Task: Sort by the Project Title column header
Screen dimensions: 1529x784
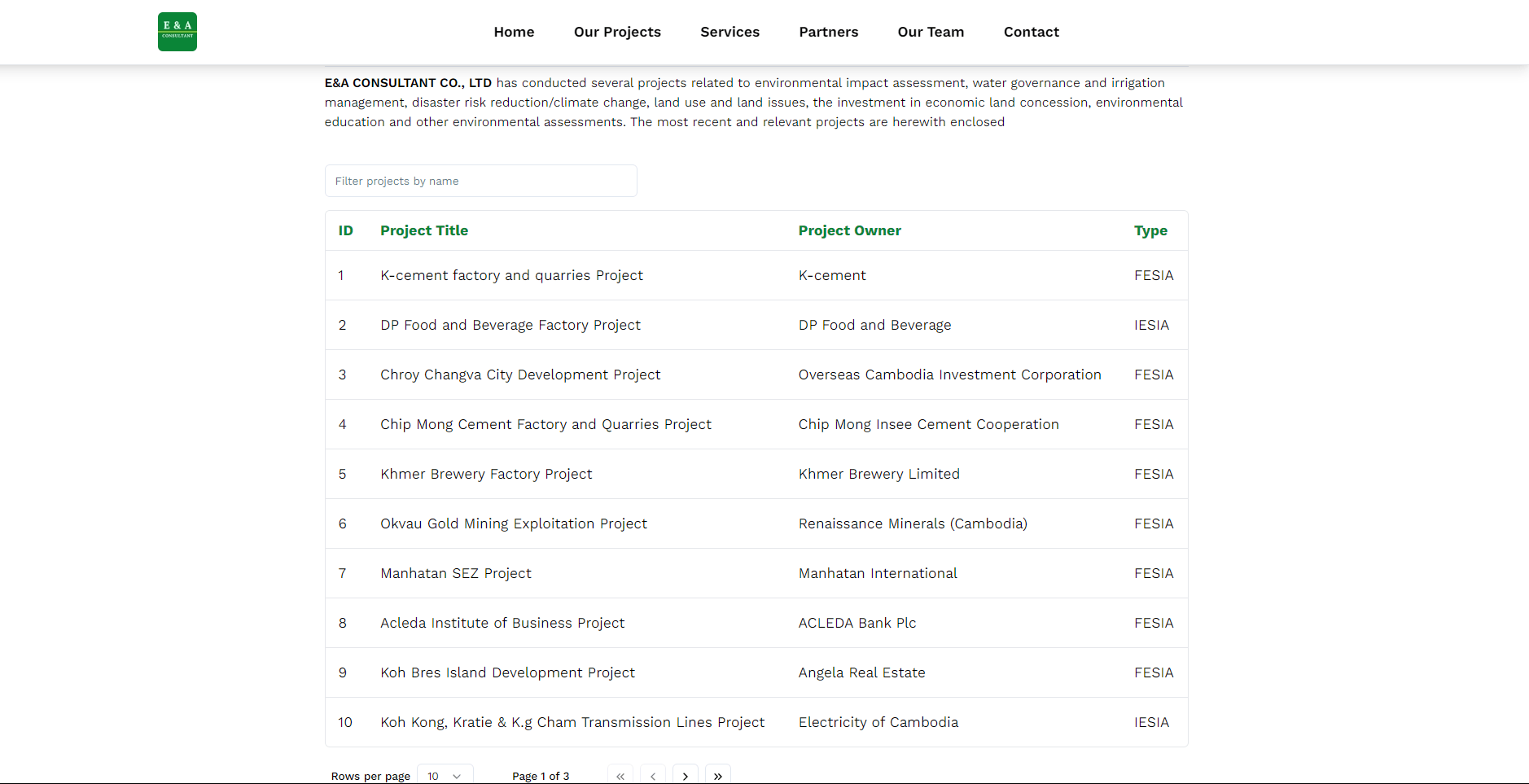Action: [x=424, y=230]
